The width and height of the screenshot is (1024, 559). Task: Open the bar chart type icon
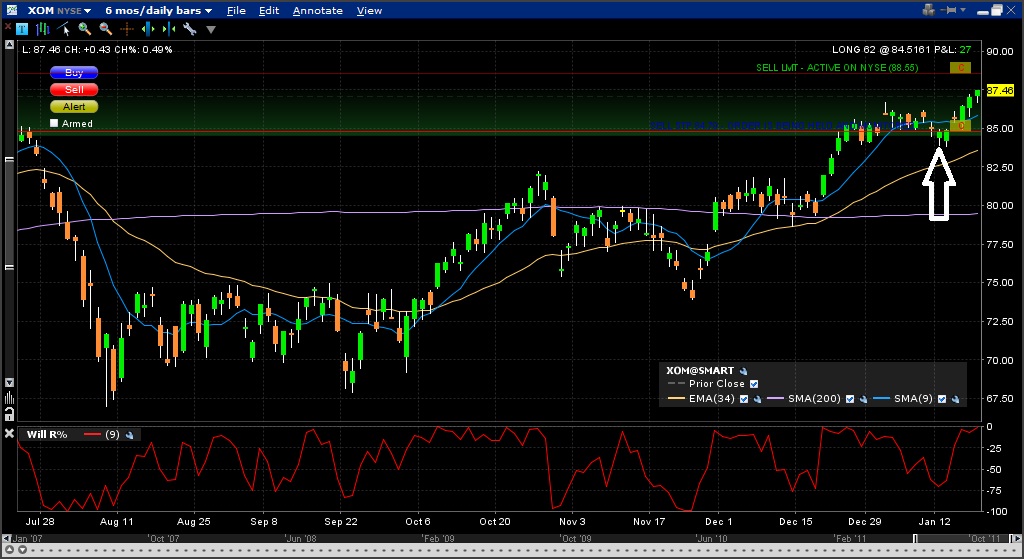[43, 29]
